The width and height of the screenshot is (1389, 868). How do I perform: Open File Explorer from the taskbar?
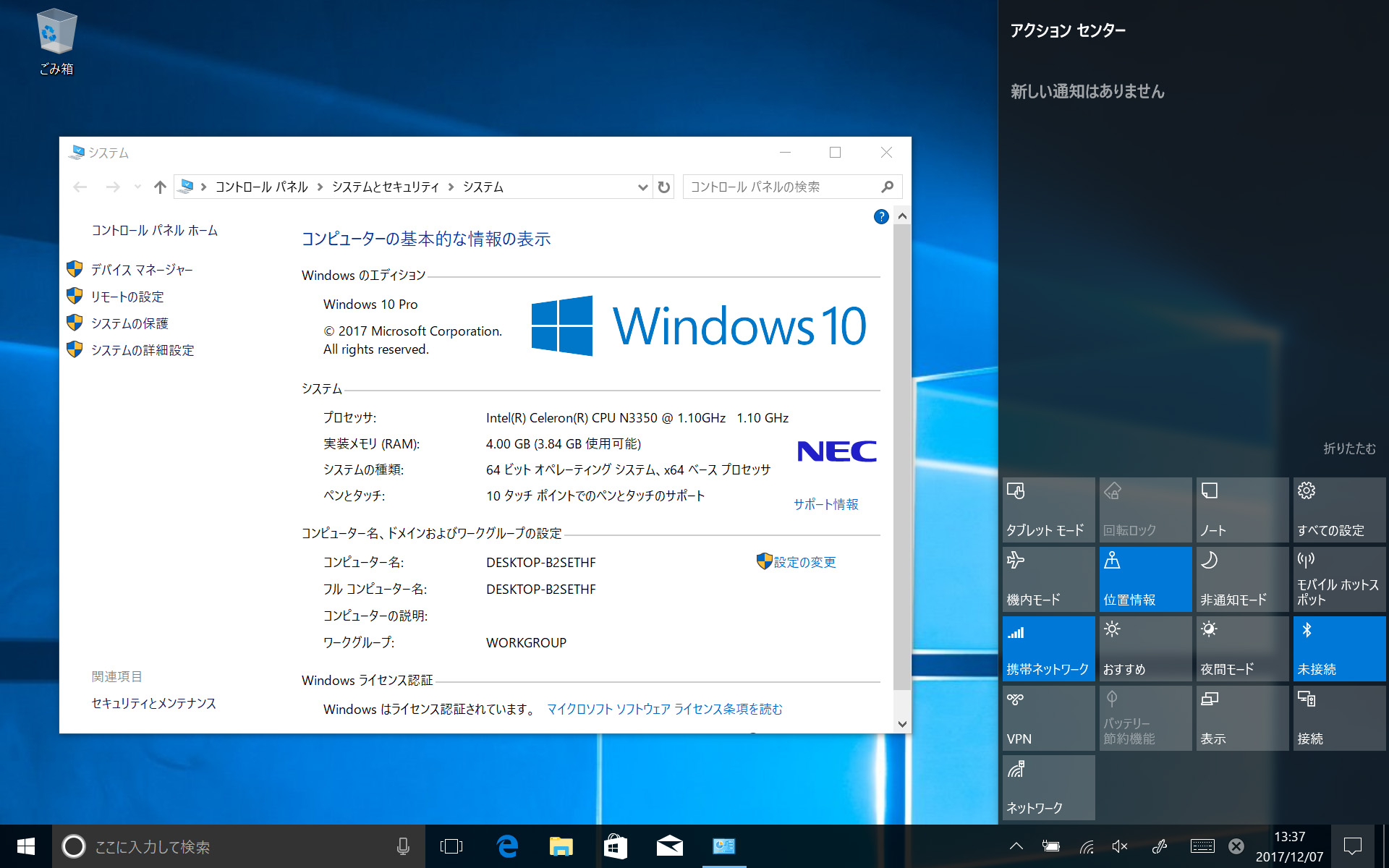pos(561,846)
